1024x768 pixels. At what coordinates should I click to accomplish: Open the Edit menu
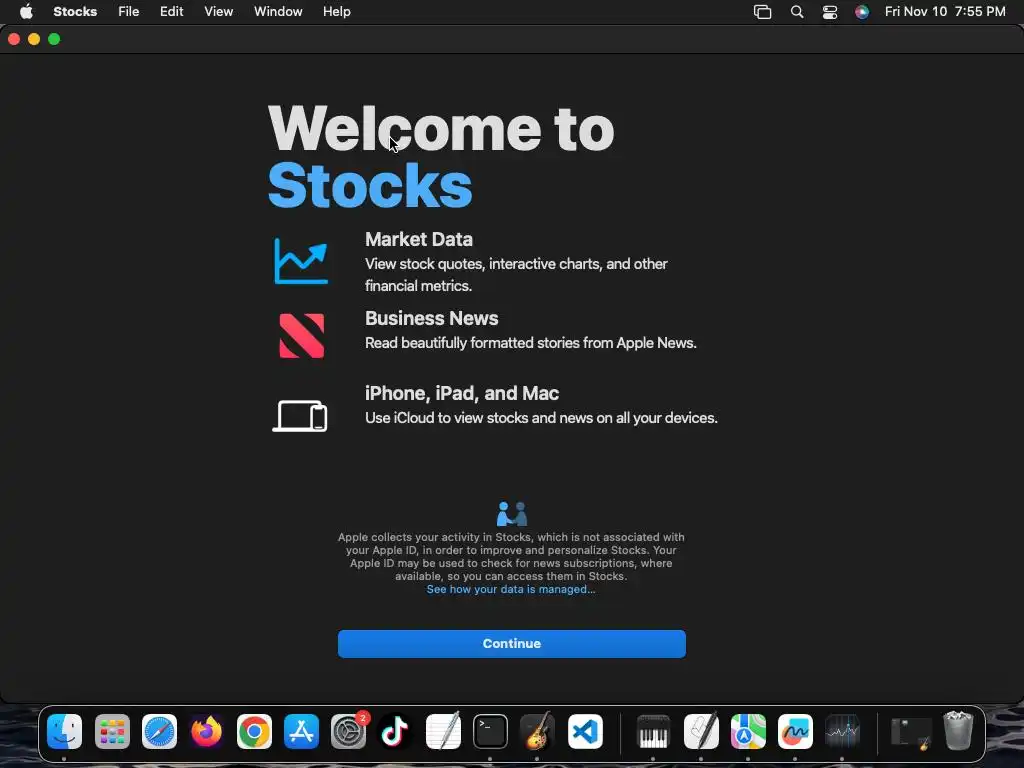click(171, 12)
